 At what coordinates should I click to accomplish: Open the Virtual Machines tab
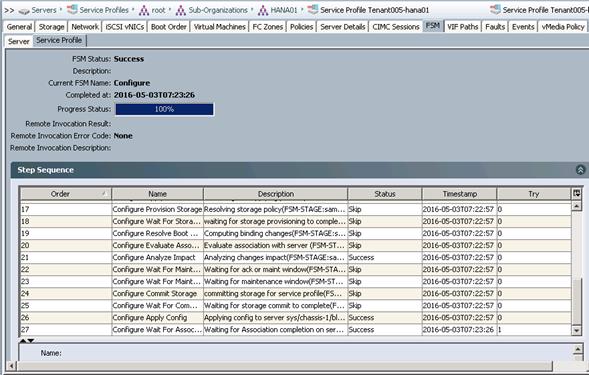pos(220,27)
